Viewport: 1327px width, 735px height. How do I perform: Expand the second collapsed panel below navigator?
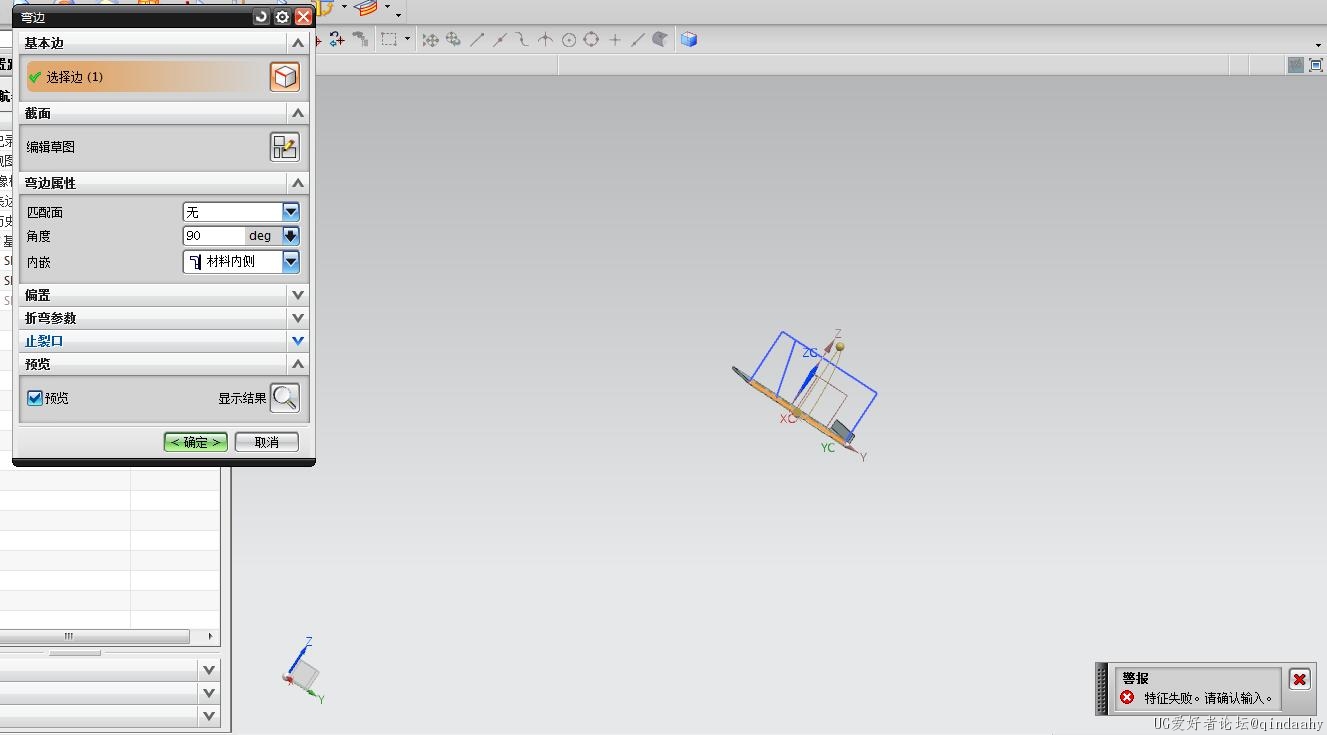pyautogui.click(x=209, y=693)
